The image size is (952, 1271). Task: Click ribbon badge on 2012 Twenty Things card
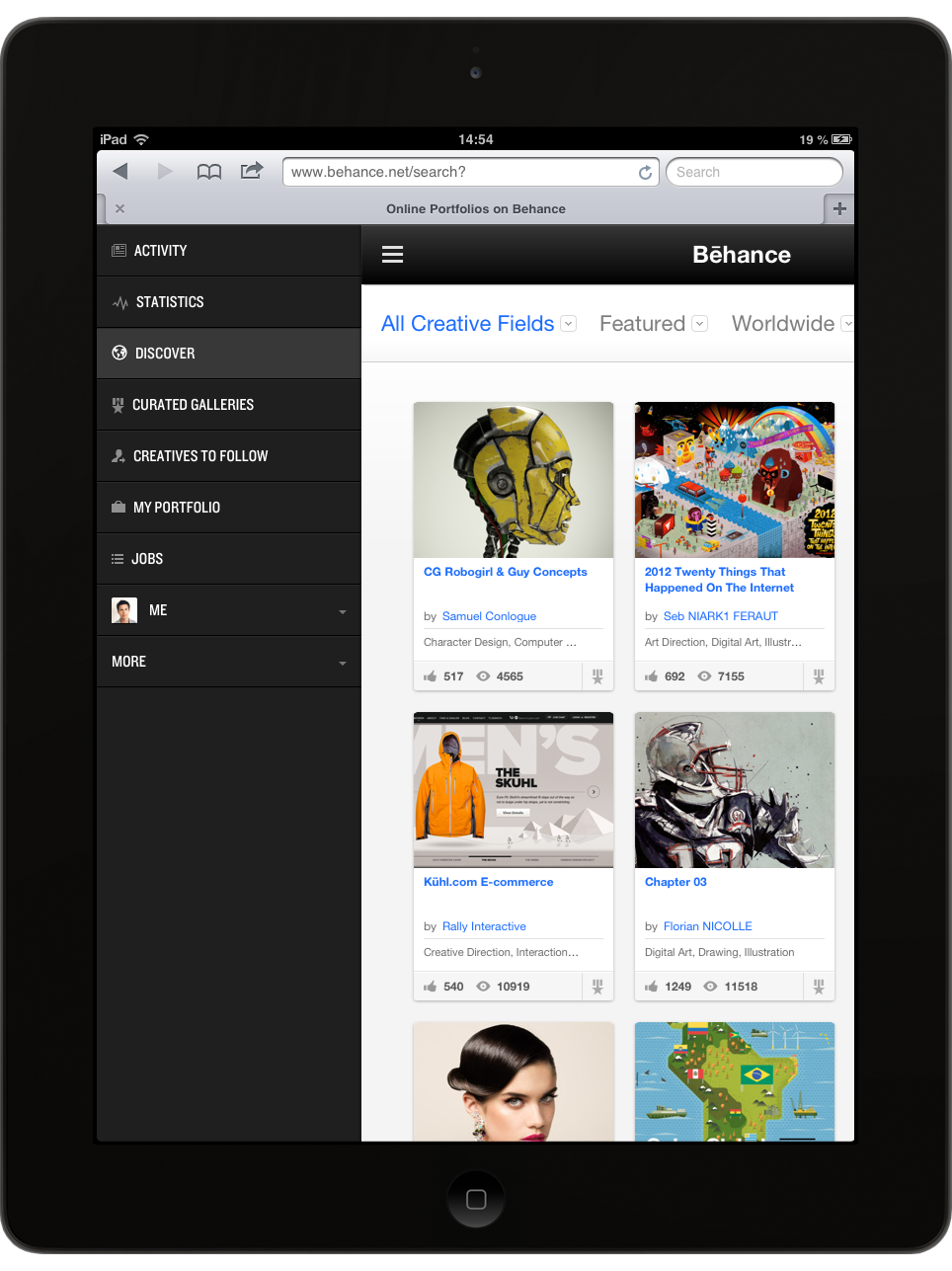tap(819, 676)
